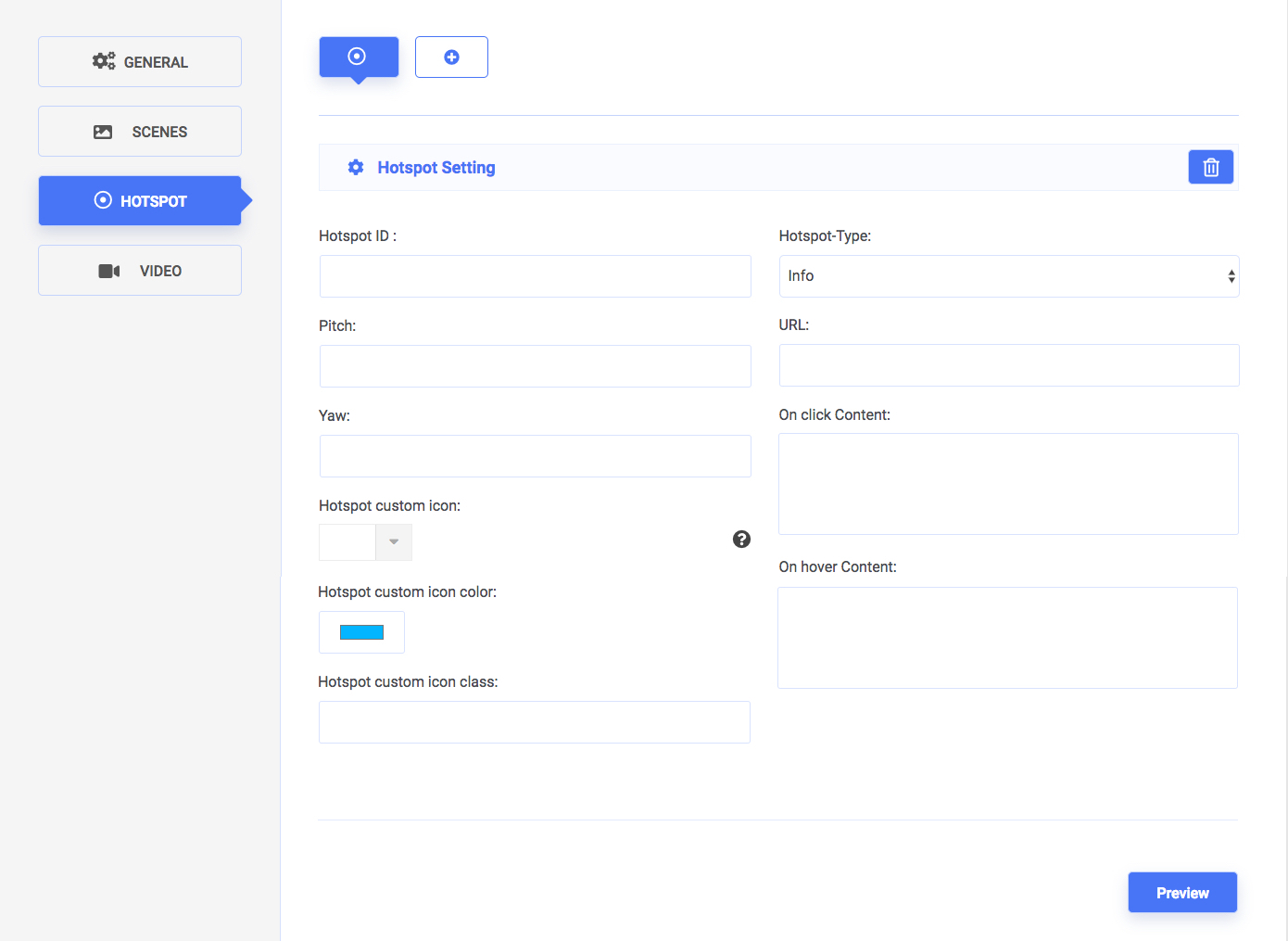Click the Preview button
Screen dimensions: 1288x941
pyautogui.click(x=1182, y=892)
